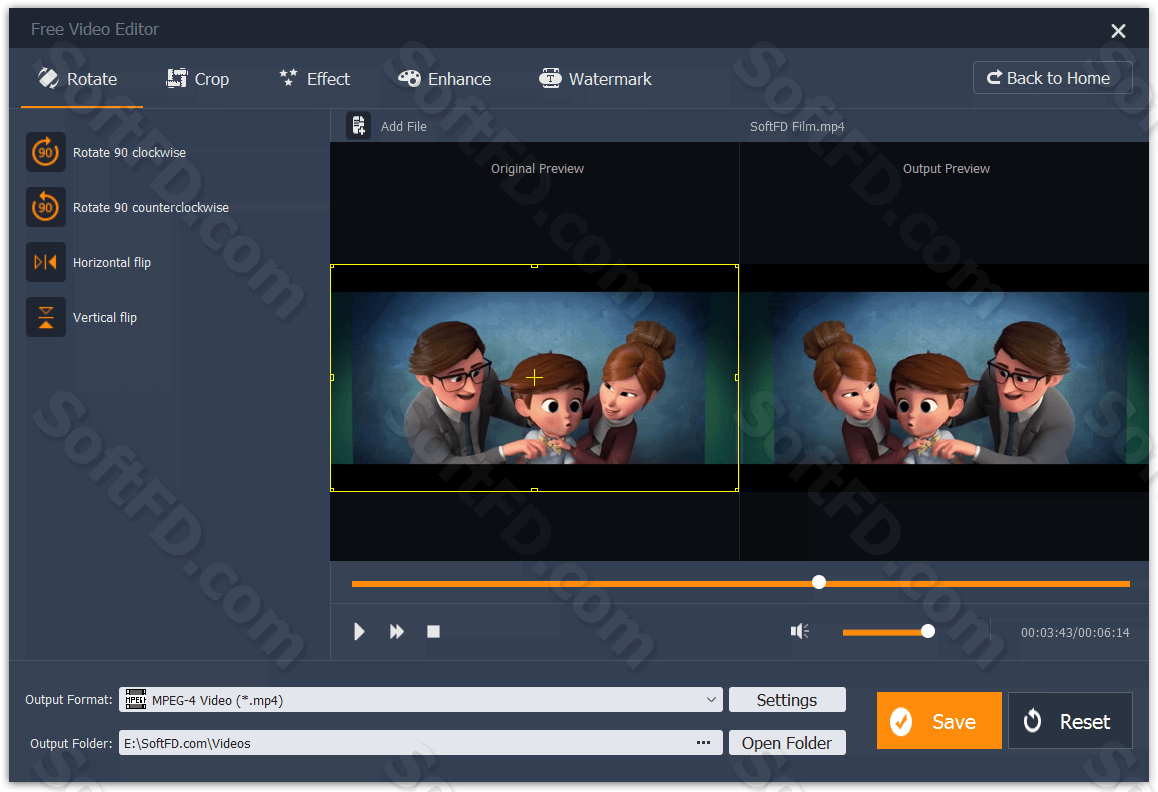Play the video preview
1158x792 pixels.
pyautogui.click(x=359, y=632)
